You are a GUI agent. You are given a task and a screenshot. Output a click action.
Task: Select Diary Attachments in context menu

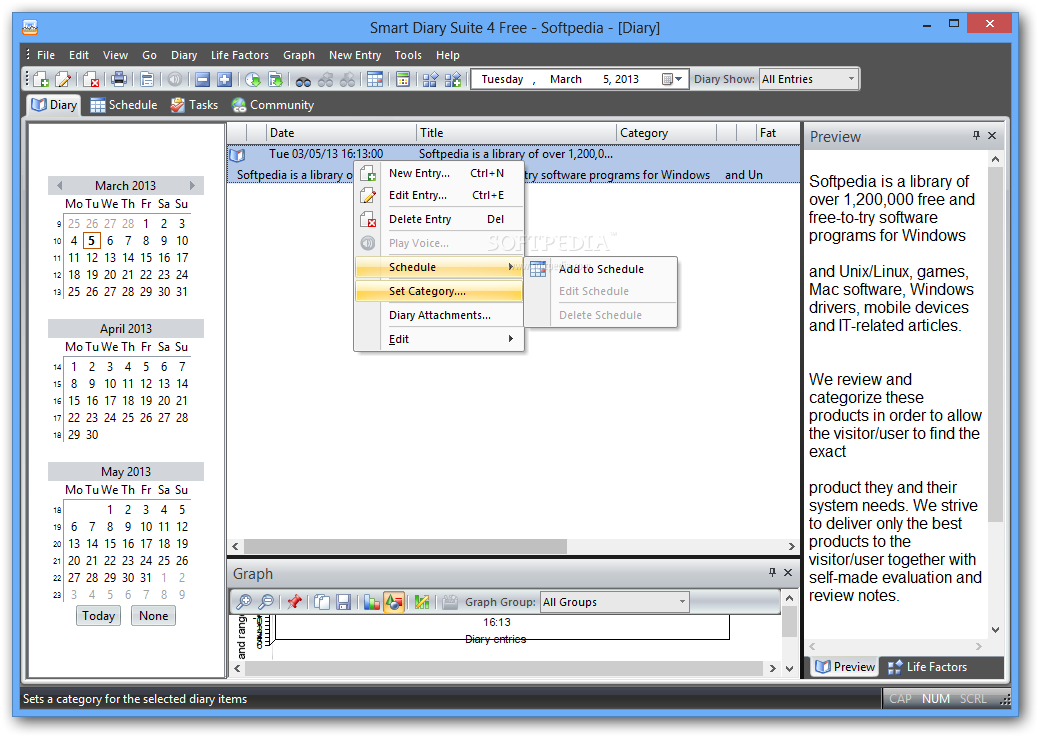click(x=439, y=315)
